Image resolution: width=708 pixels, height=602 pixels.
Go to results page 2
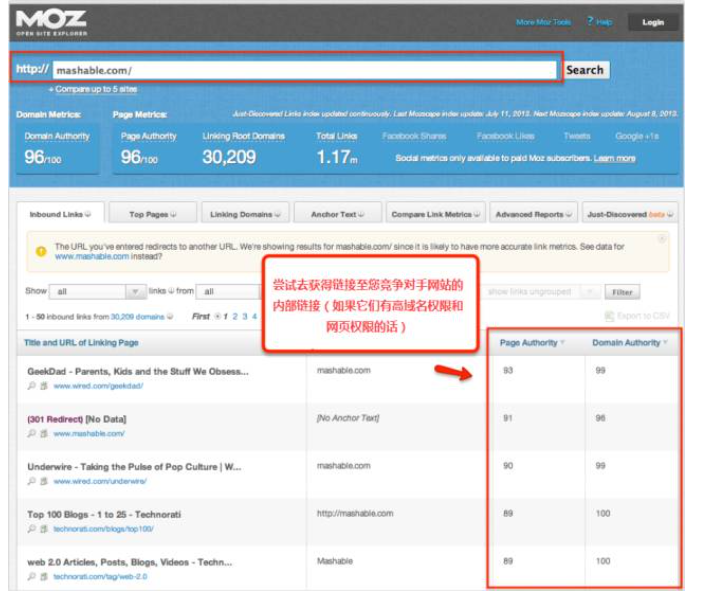(235, 317)
